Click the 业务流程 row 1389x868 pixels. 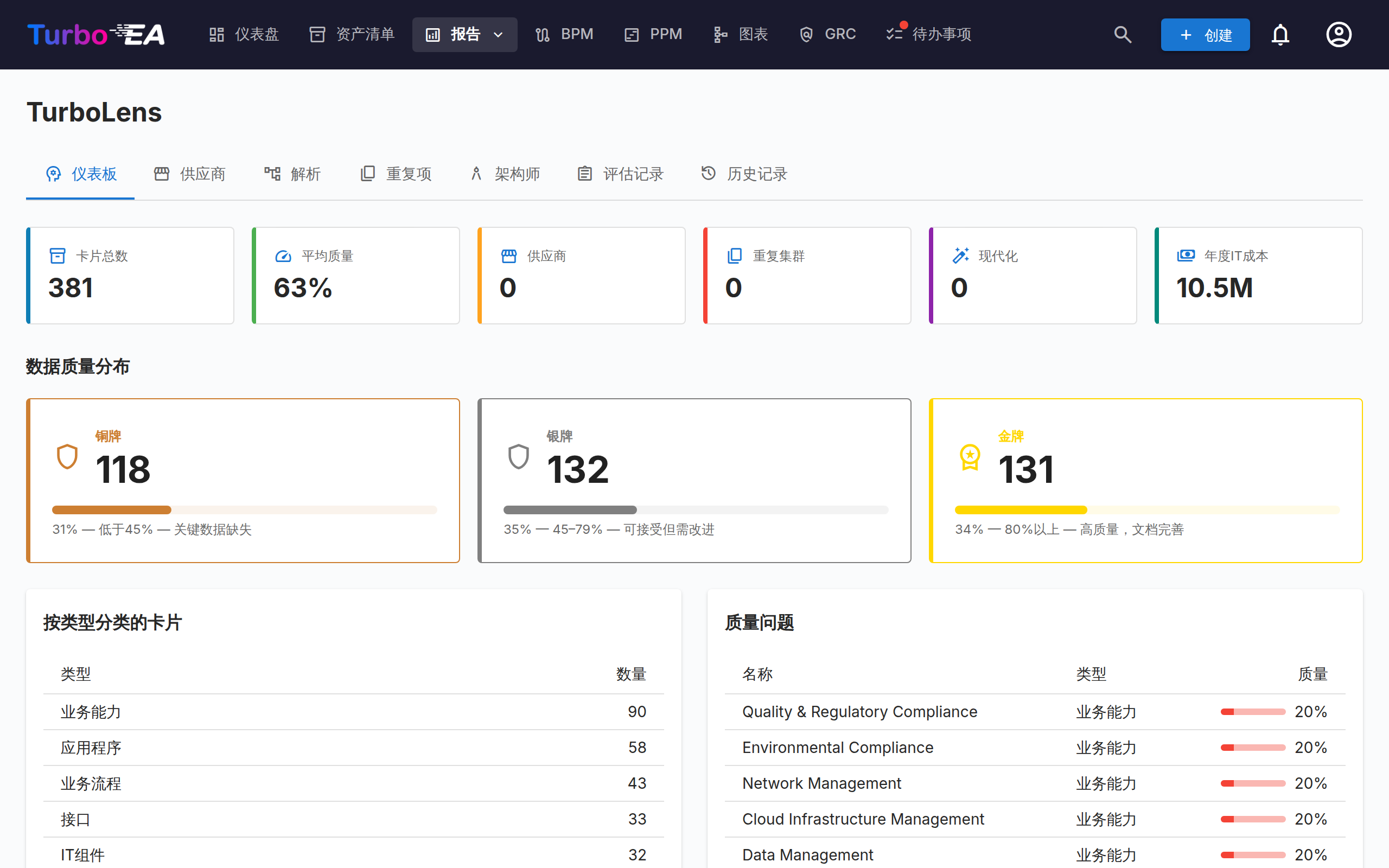[x=354, y=783]
